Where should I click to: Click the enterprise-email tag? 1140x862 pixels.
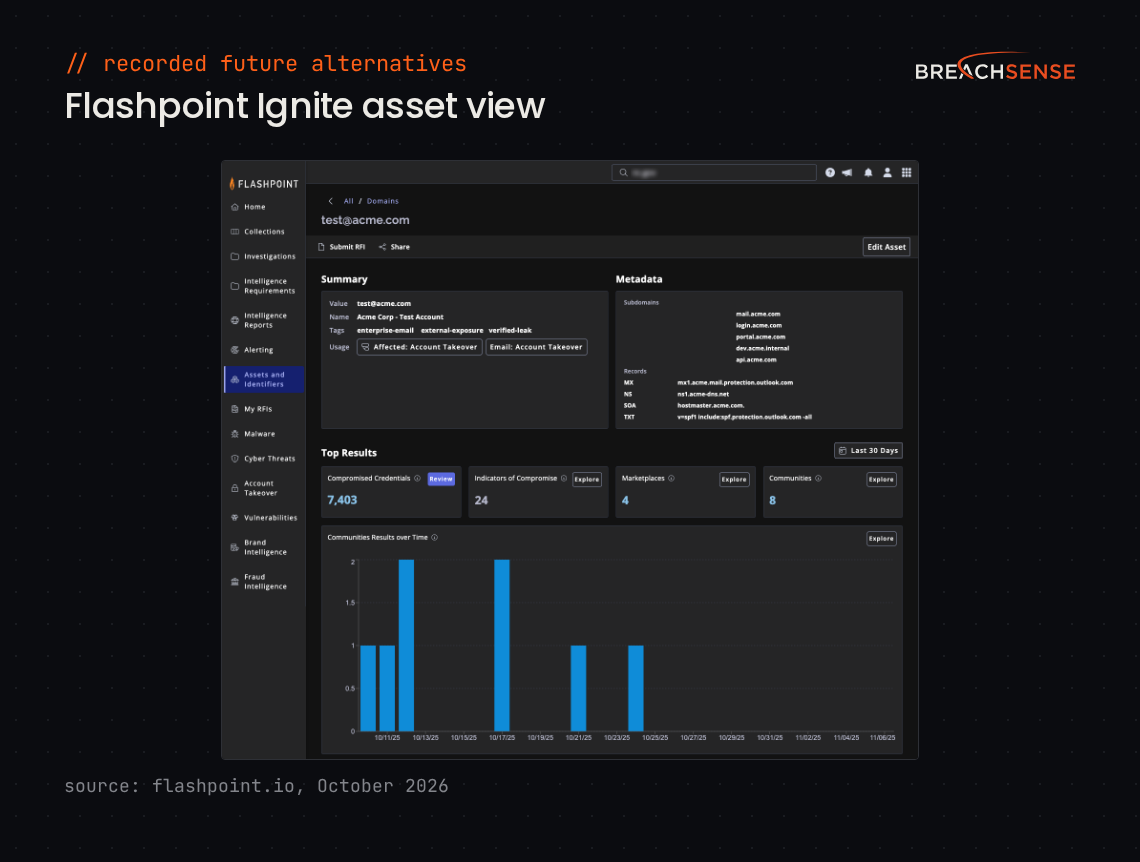coord(385,331)
